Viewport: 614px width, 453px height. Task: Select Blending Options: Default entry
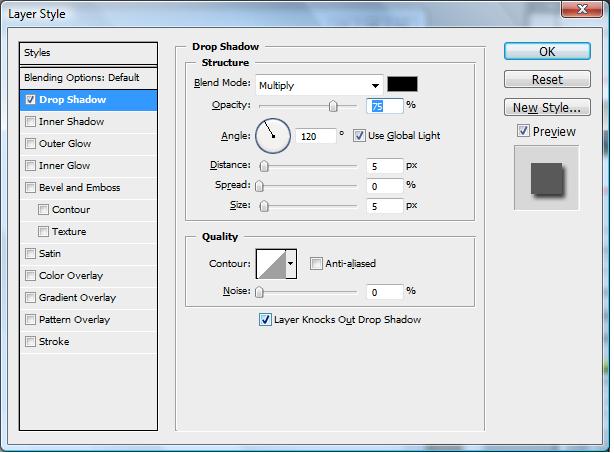point(88,78)
